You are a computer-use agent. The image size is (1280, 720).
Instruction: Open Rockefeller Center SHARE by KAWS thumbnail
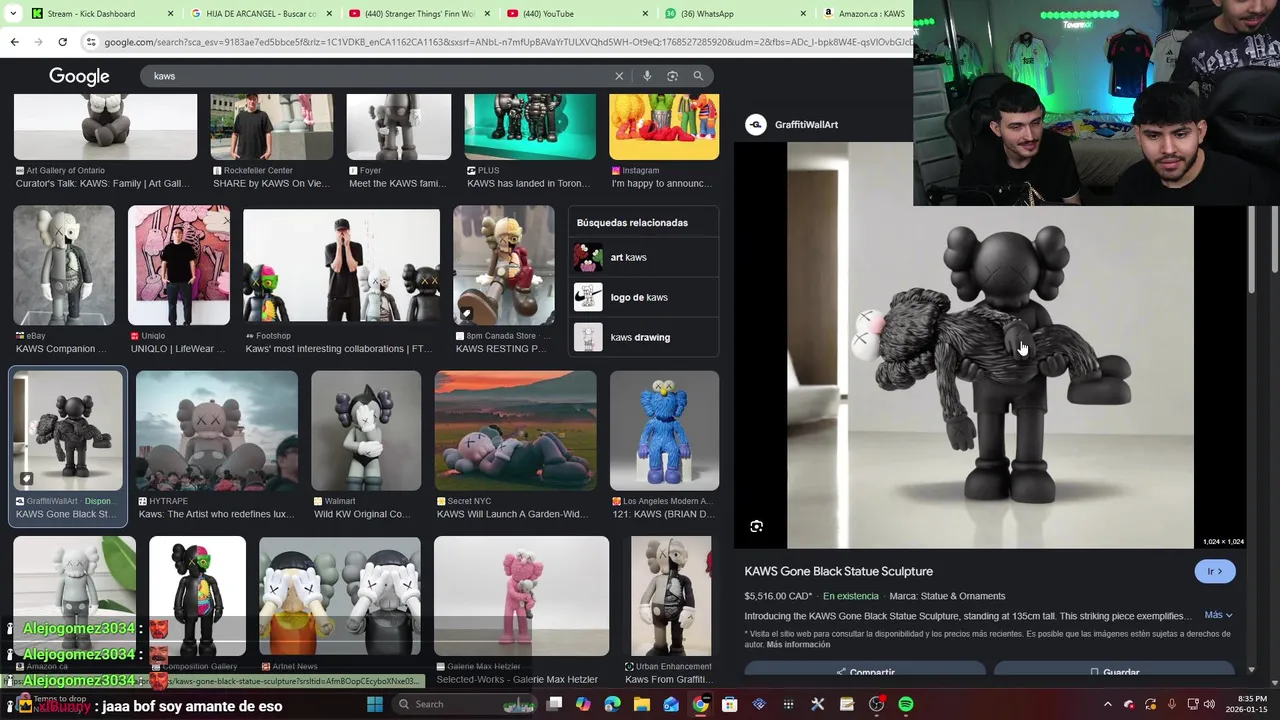tap(272, 127)
